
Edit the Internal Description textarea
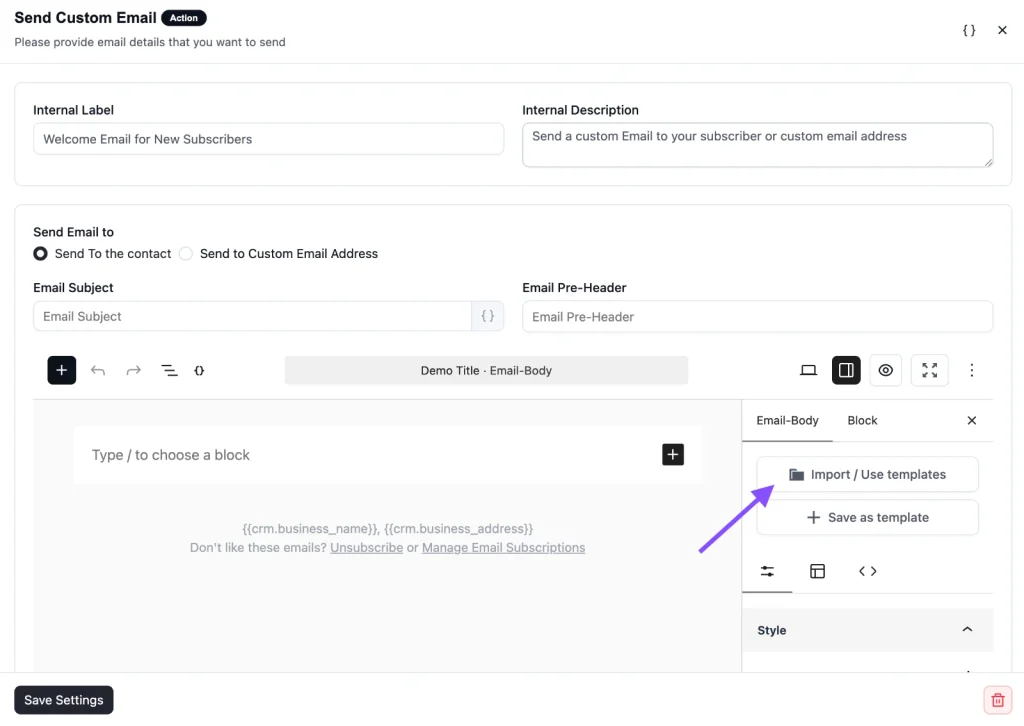click(x=758, y=145)
